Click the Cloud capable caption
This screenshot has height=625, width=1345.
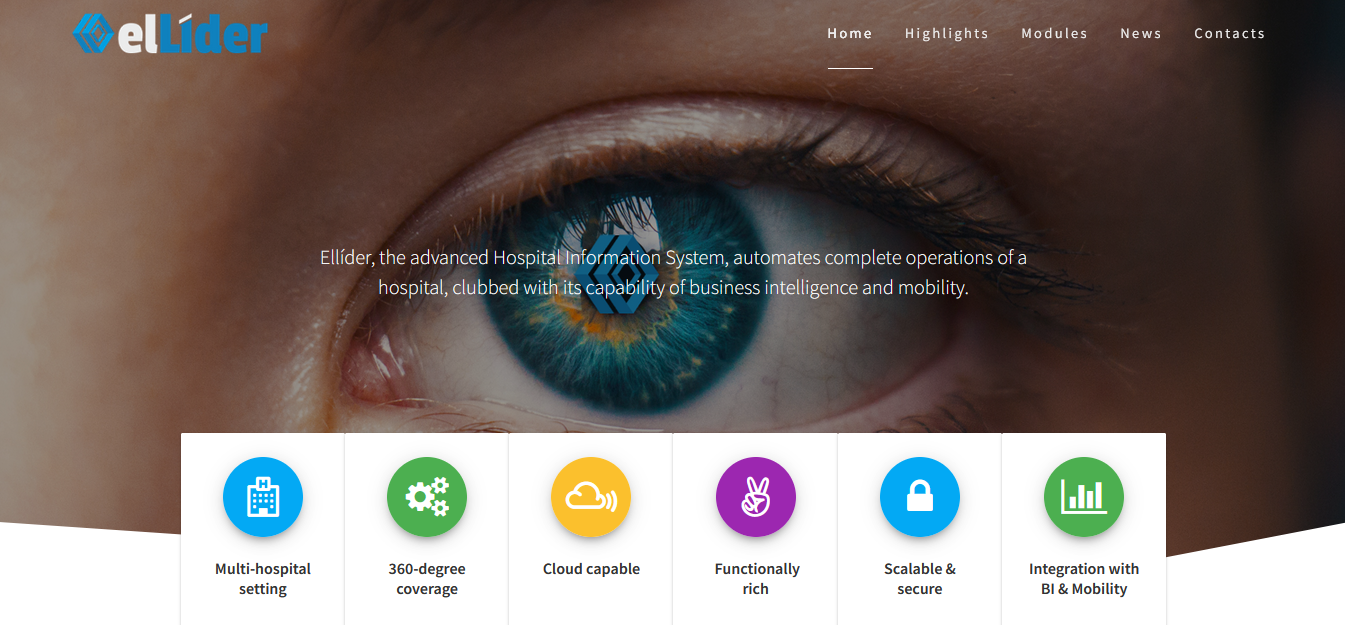coord(591,569)
